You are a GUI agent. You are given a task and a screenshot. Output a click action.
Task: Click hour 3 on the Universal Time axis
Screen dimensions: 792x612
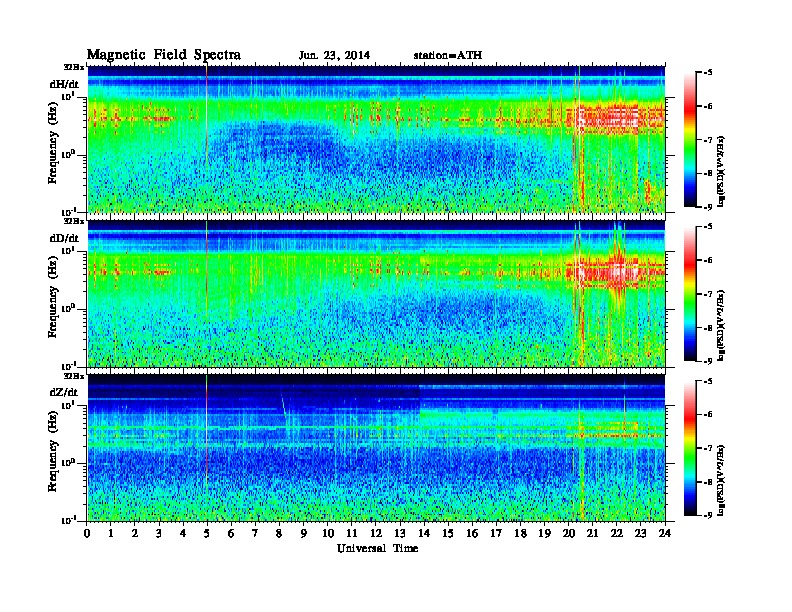tap(159, 533)
